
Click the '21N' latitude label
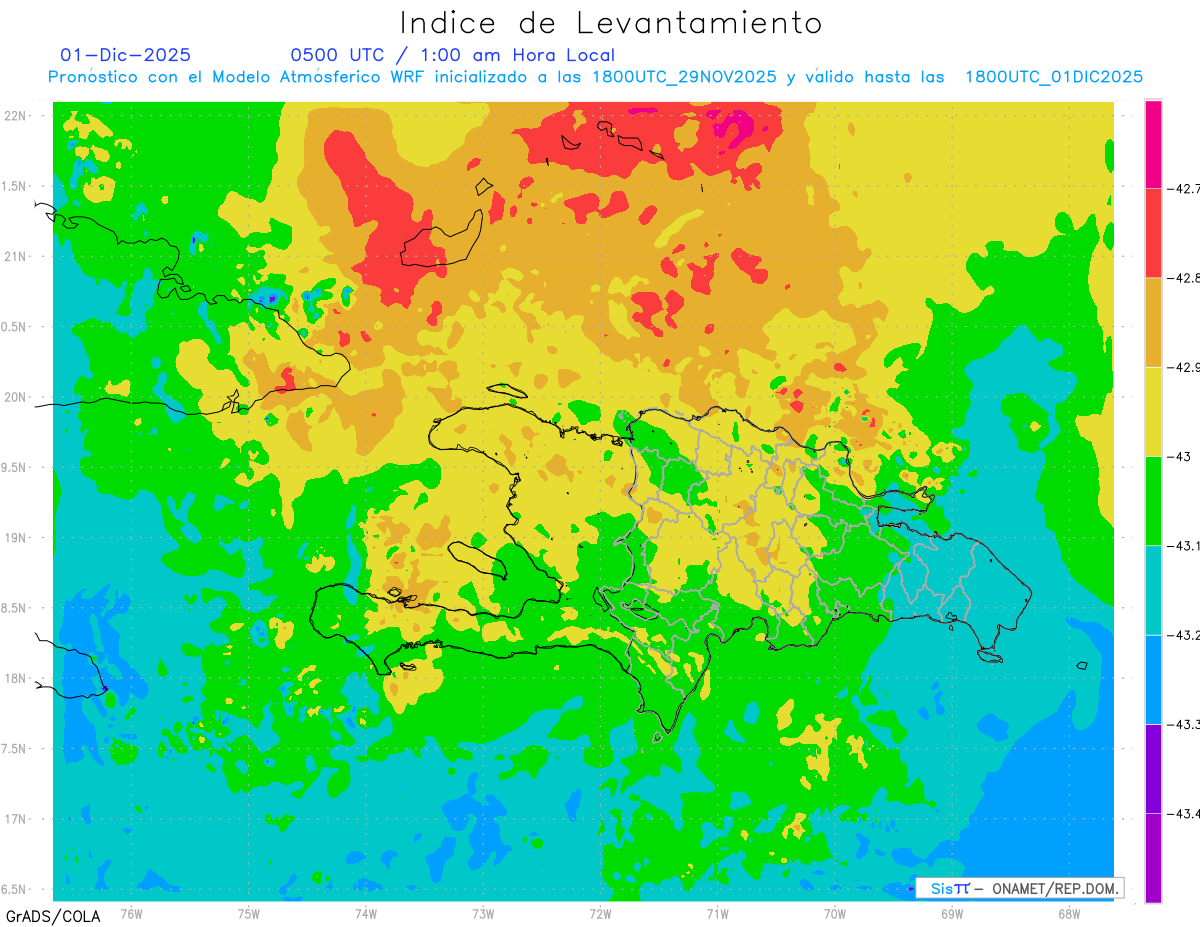point(15,257)
